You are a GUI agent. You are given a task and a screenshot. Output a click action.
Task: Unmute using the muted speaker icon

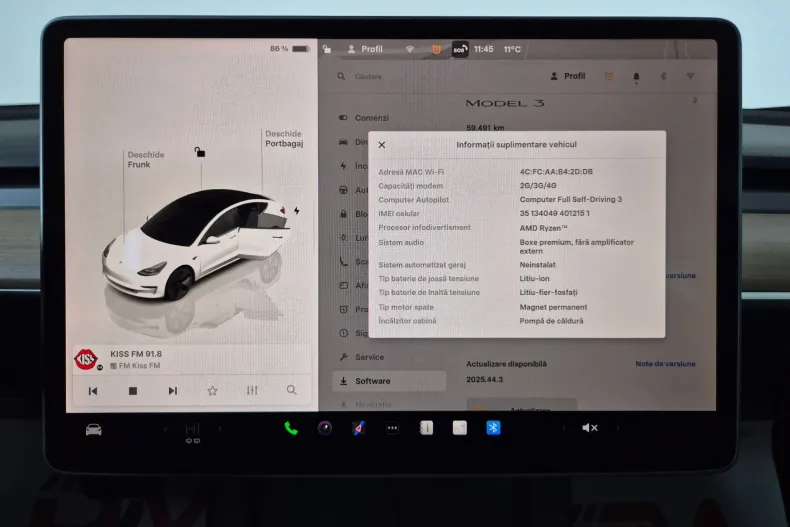(590, 428)
